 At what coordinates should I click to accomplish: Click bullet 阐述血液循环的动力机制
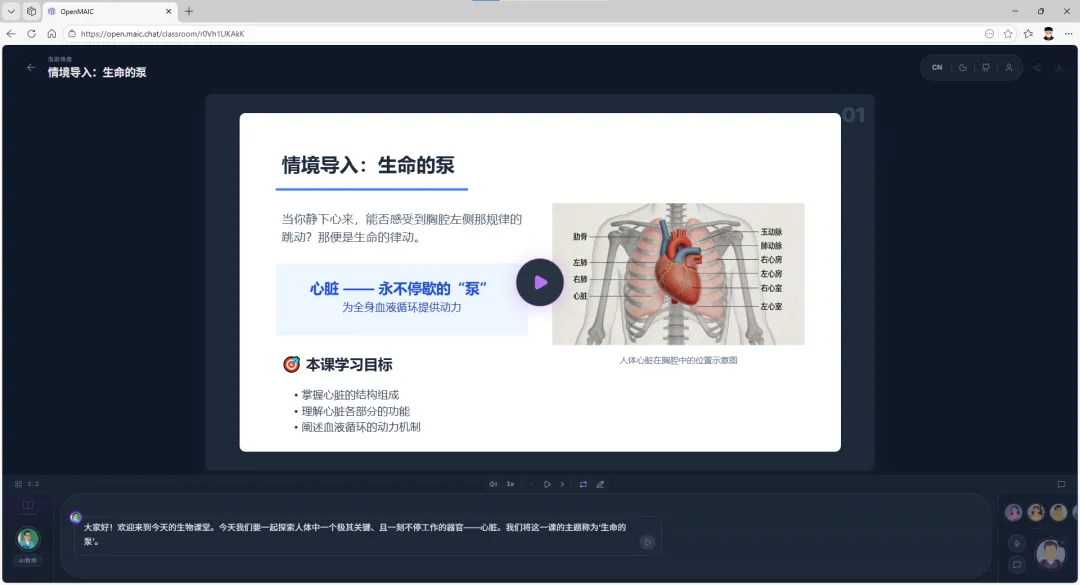(361, 427)
